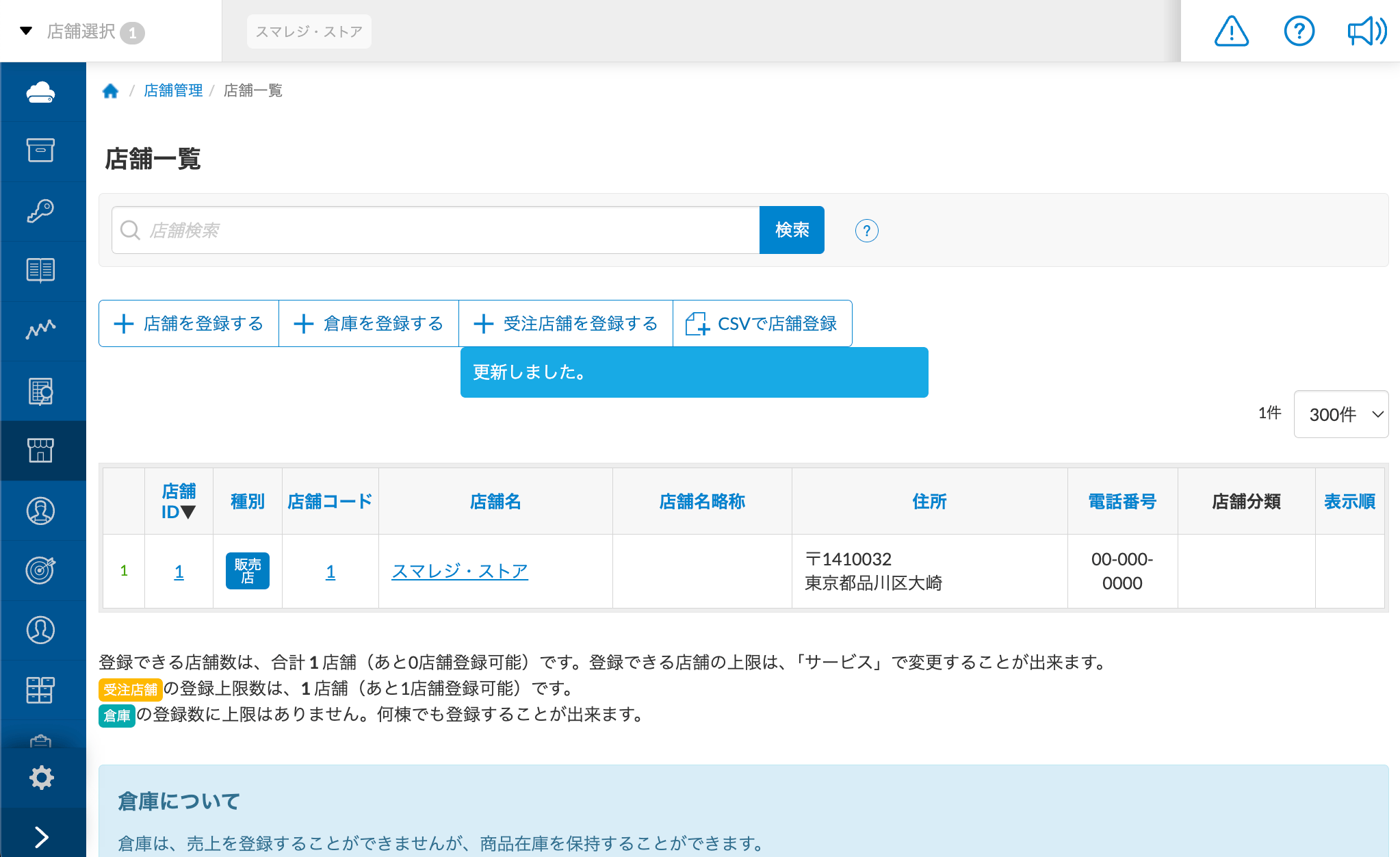1400x857 pixels.
Task: Open the スマレジ・ストア store link
Action: tap(460, 571)
